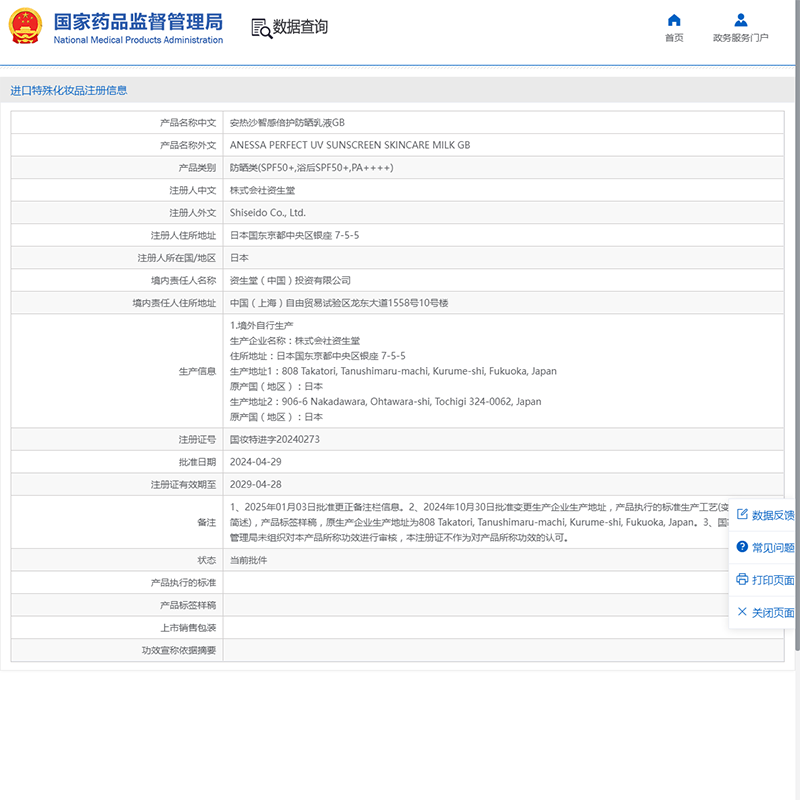Click Shiseido Co., Ltd. value
Viewport: 800px width, 800px height.
267,213
